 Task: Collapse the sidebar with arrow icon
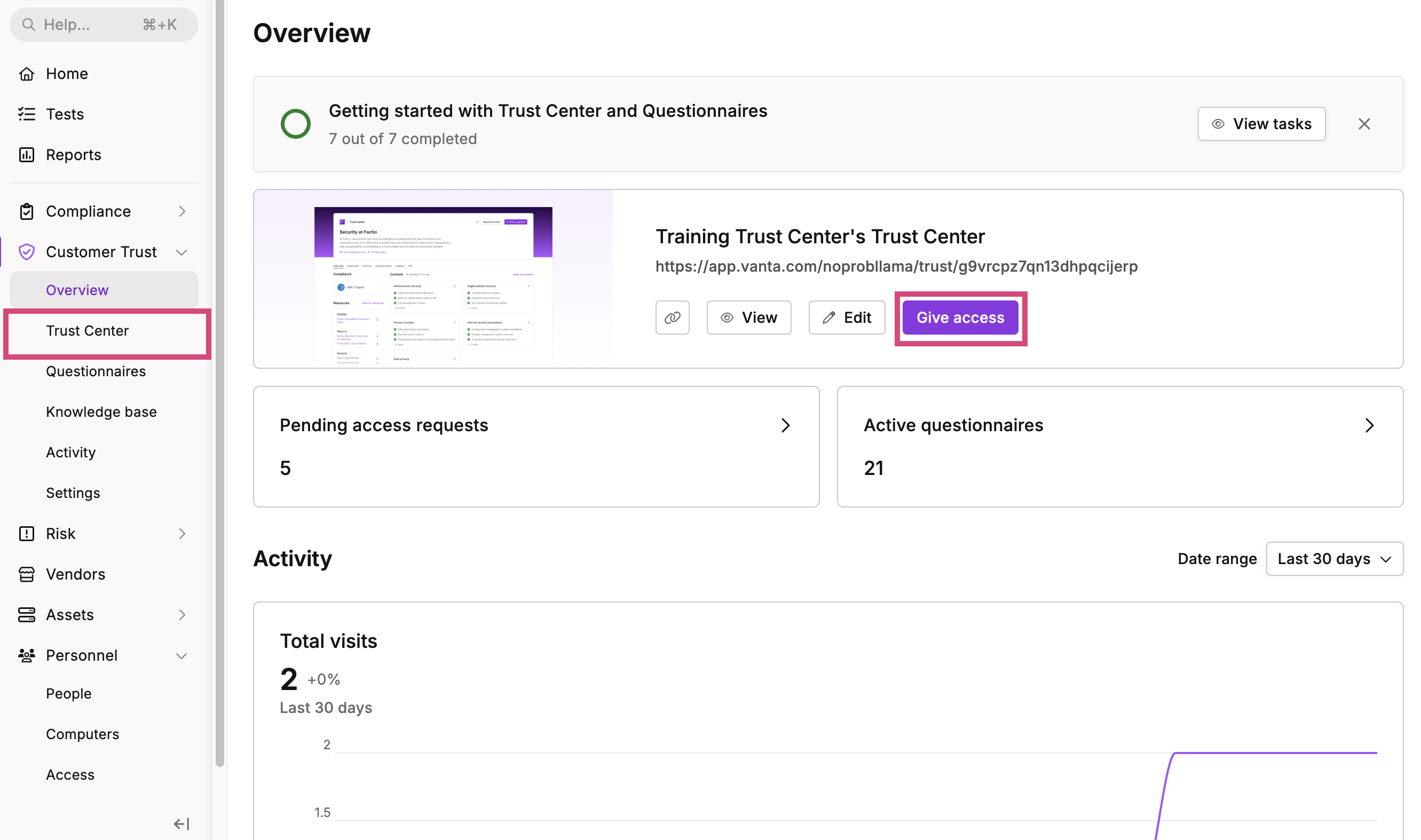(181, 823)
